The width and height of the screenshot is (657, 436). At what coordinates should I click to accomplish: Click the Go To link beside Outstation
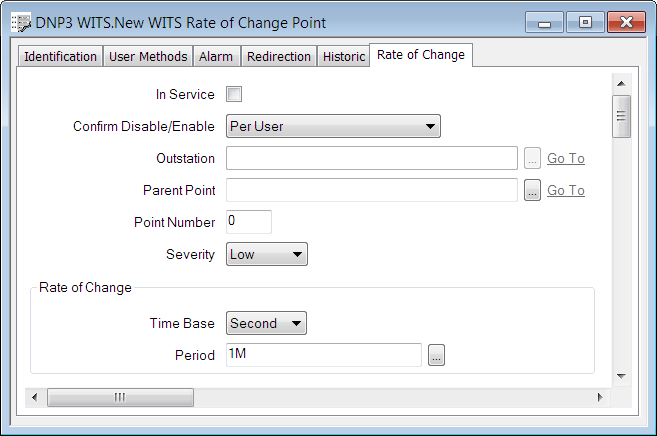(565, 159)
